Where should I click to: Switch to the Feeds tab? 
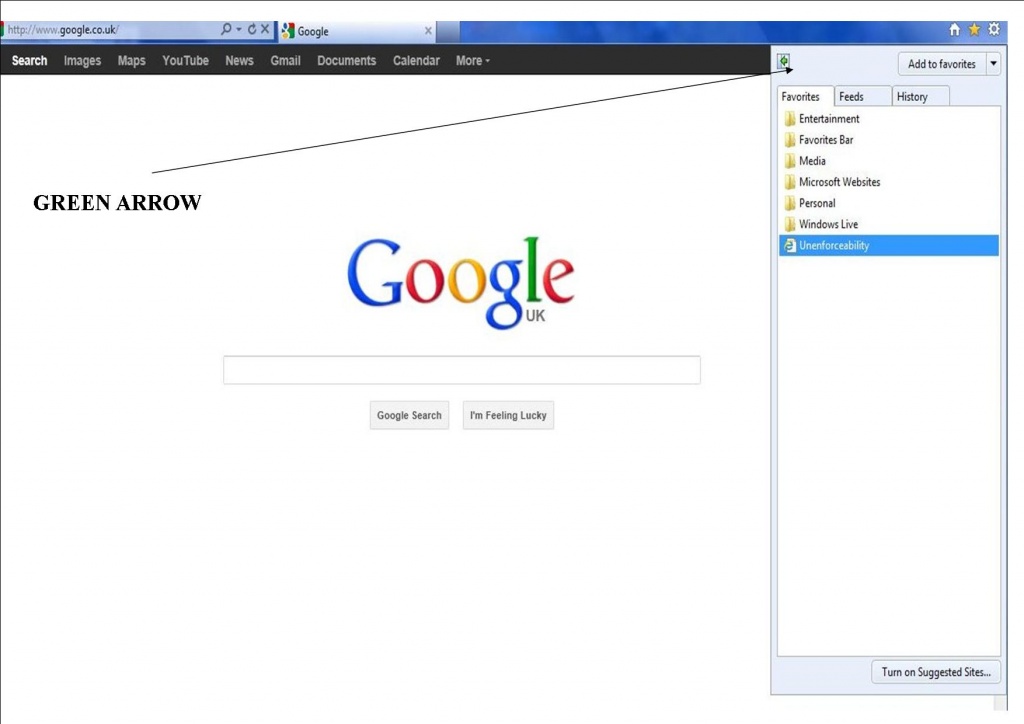(x=851, y=97)
